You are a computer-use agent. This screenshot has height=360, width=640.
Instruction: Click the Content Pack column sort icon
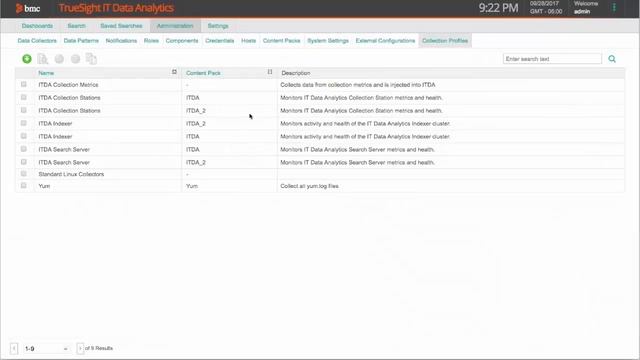pos(270,72)
